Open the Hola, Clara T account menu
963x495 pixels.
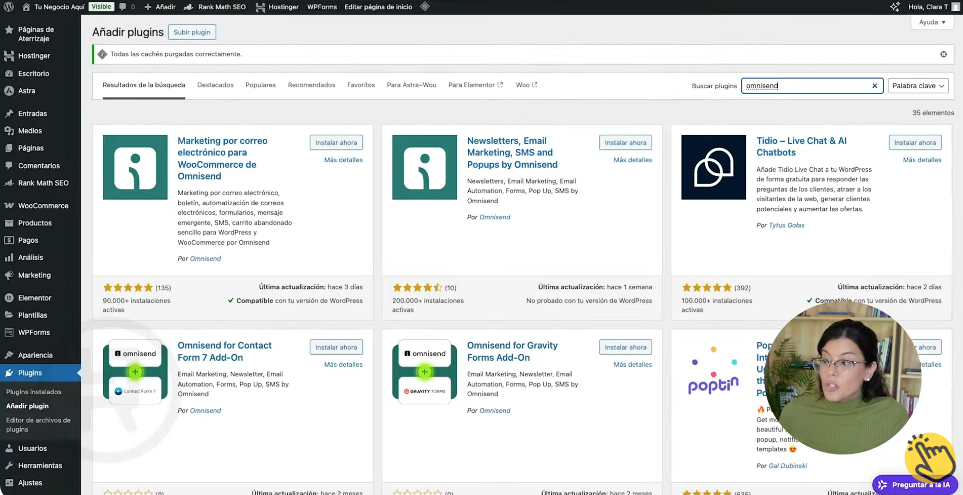point(932,7)
